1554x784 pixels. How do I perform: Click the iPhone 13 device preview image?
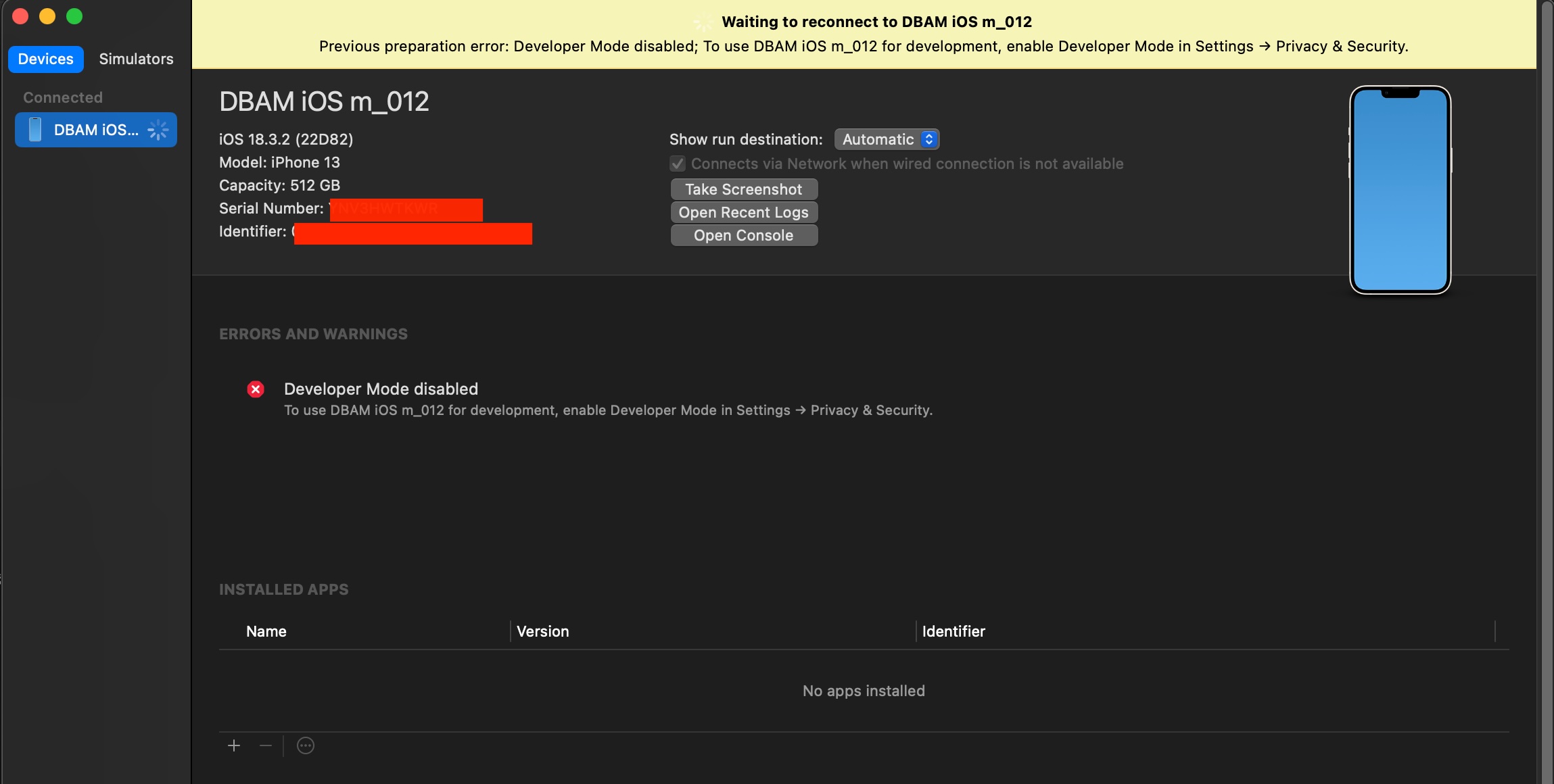[1400, 190]
